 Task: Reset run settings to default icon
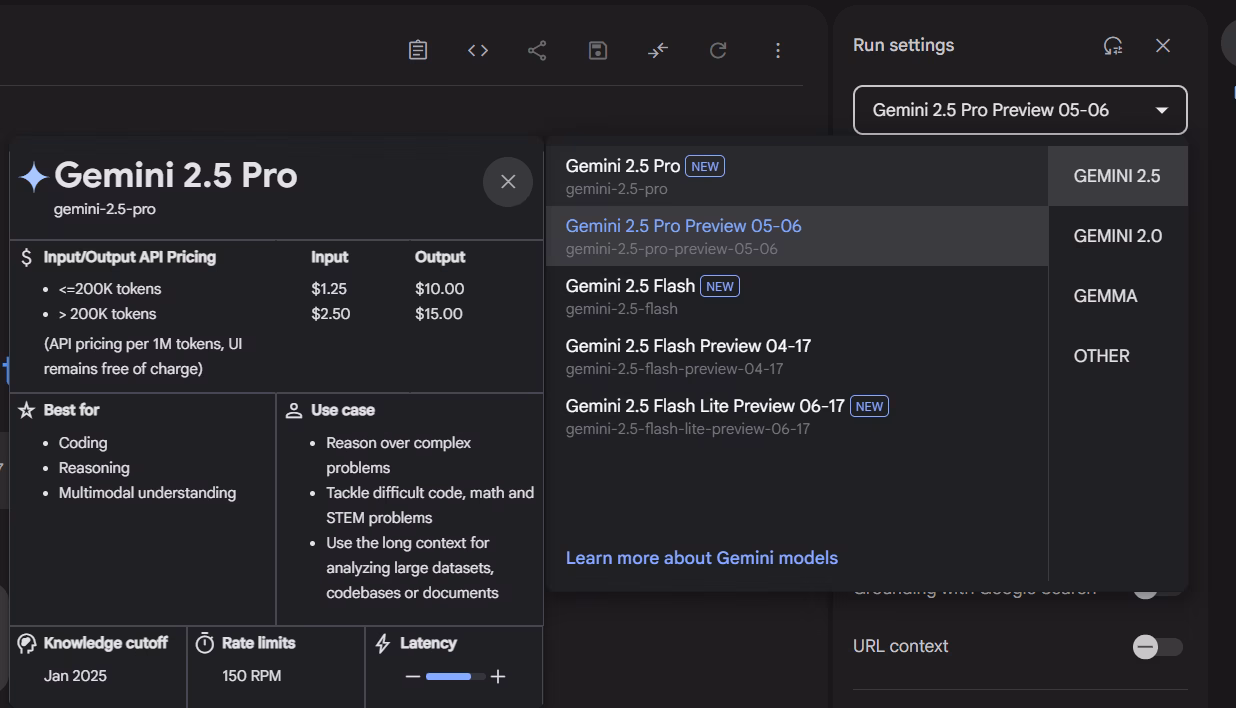point(1113,45)
